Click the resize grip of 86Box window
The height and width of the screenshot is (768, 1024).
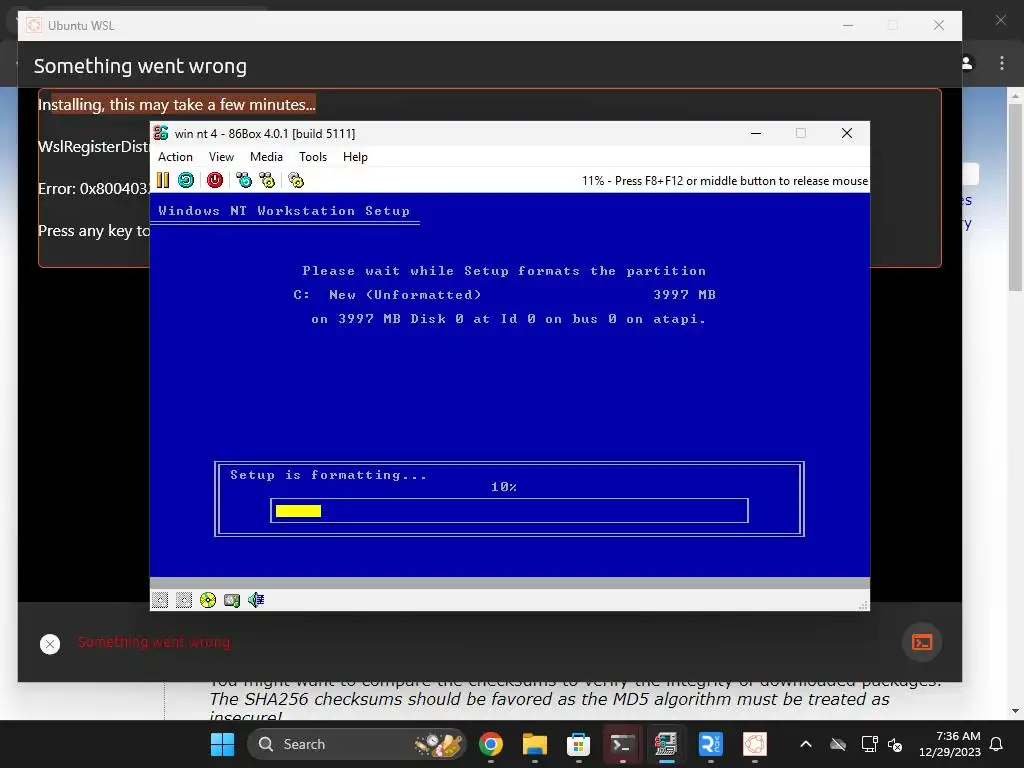pos(863,605)
